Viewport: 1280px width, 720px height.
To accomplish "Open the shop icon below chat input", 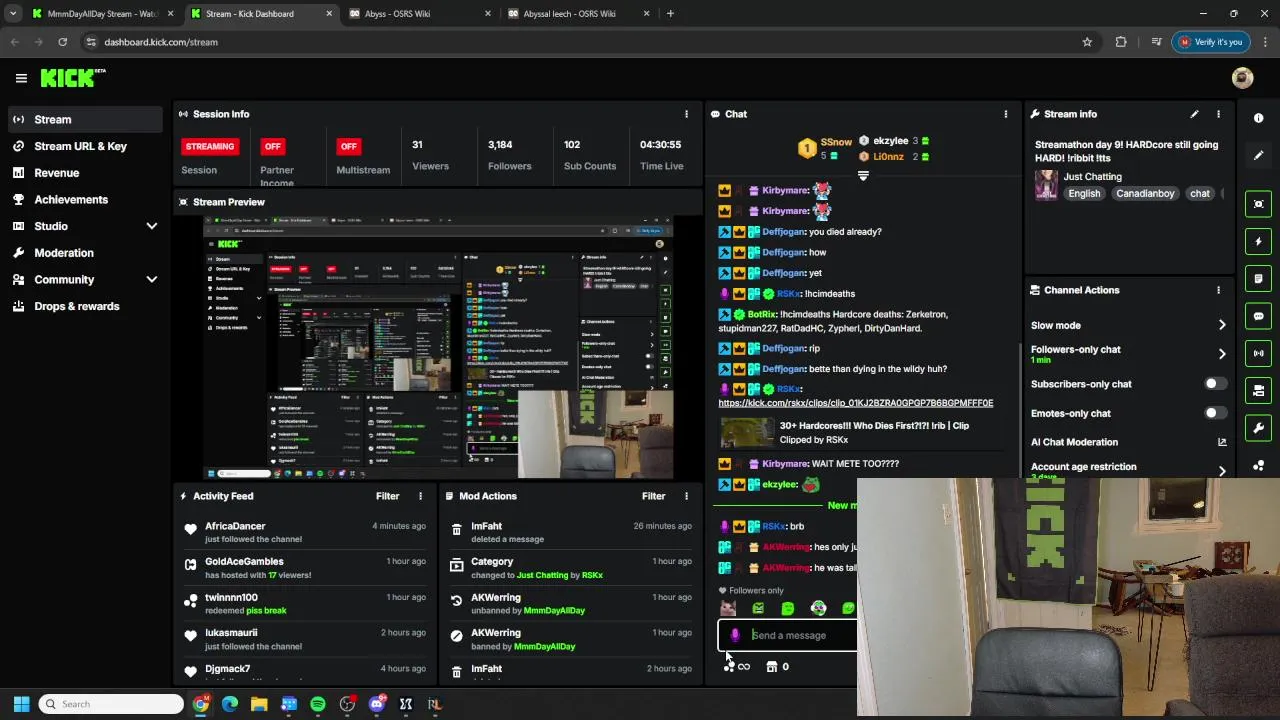I will point(771,667).
